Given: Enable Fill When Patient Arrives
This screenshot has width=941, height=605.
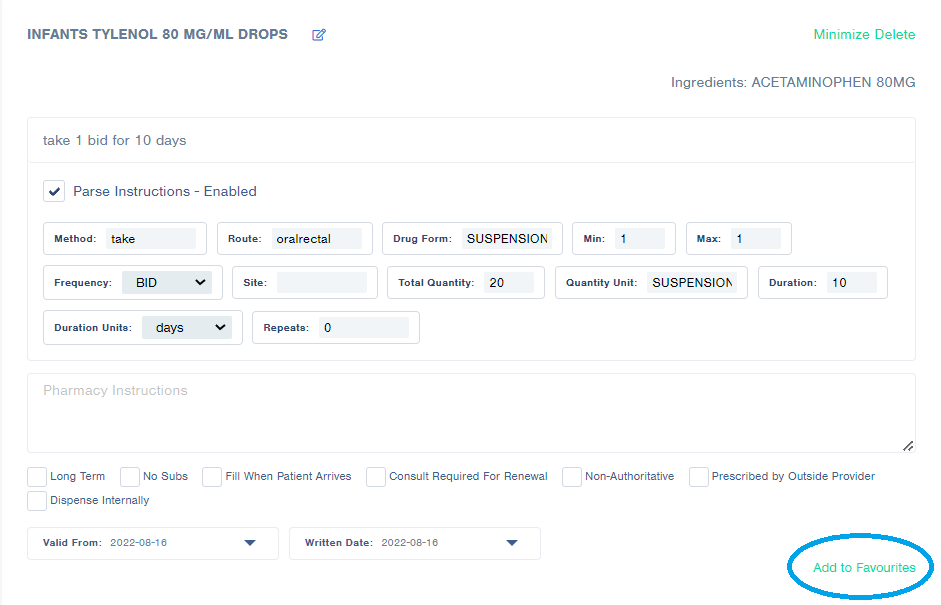Looking at the screenshot, I should [211, 477].
